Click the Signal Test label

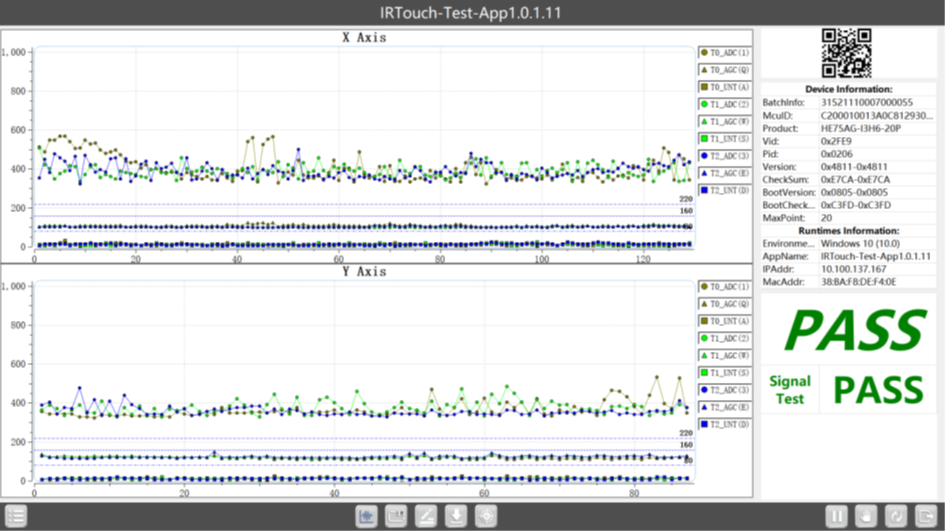point(790,389)
